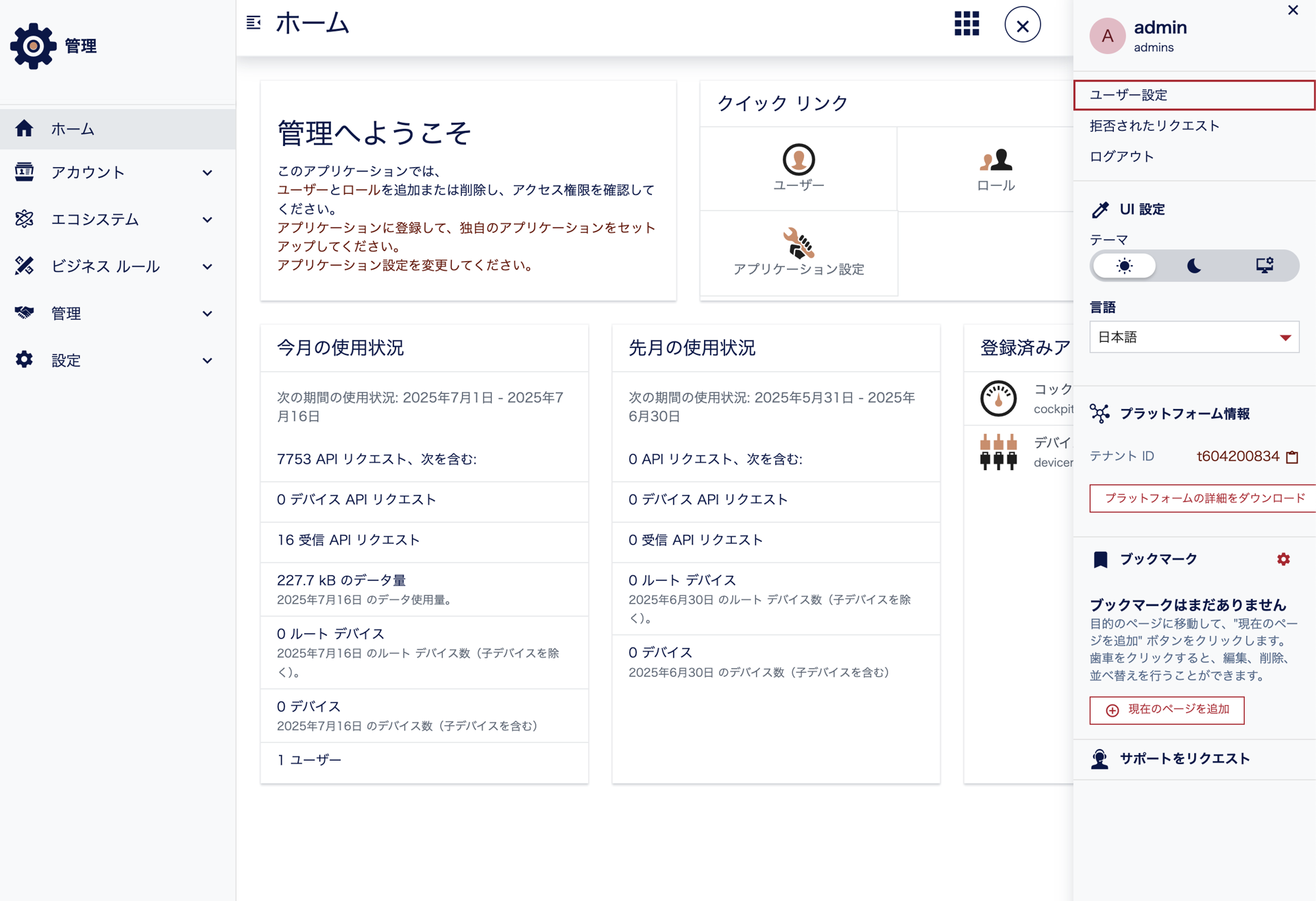Click 現在のページを追加 bookmark button
The image size is (1316, 901).
(x=1167, y=710)
